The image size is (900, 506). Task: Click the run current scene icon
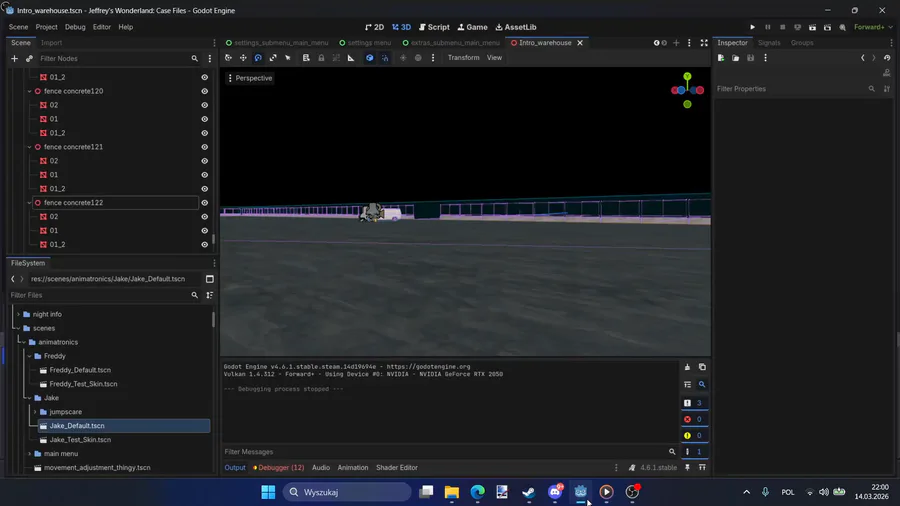pos(812,27)
